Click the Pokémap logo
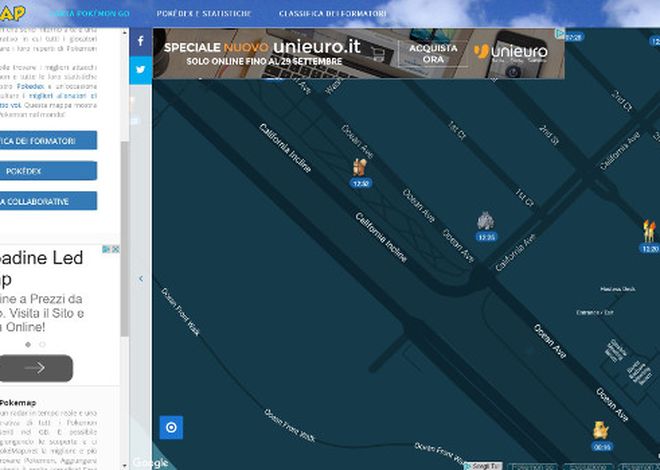Screen dimensions: 660x470 [12, 13]
